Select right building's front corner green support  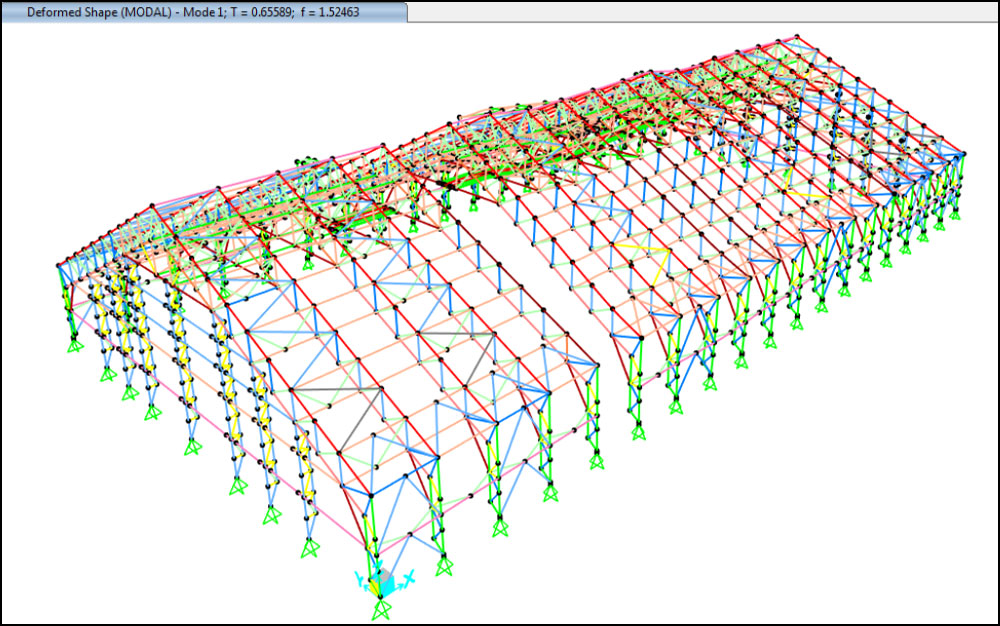[639, 431]
